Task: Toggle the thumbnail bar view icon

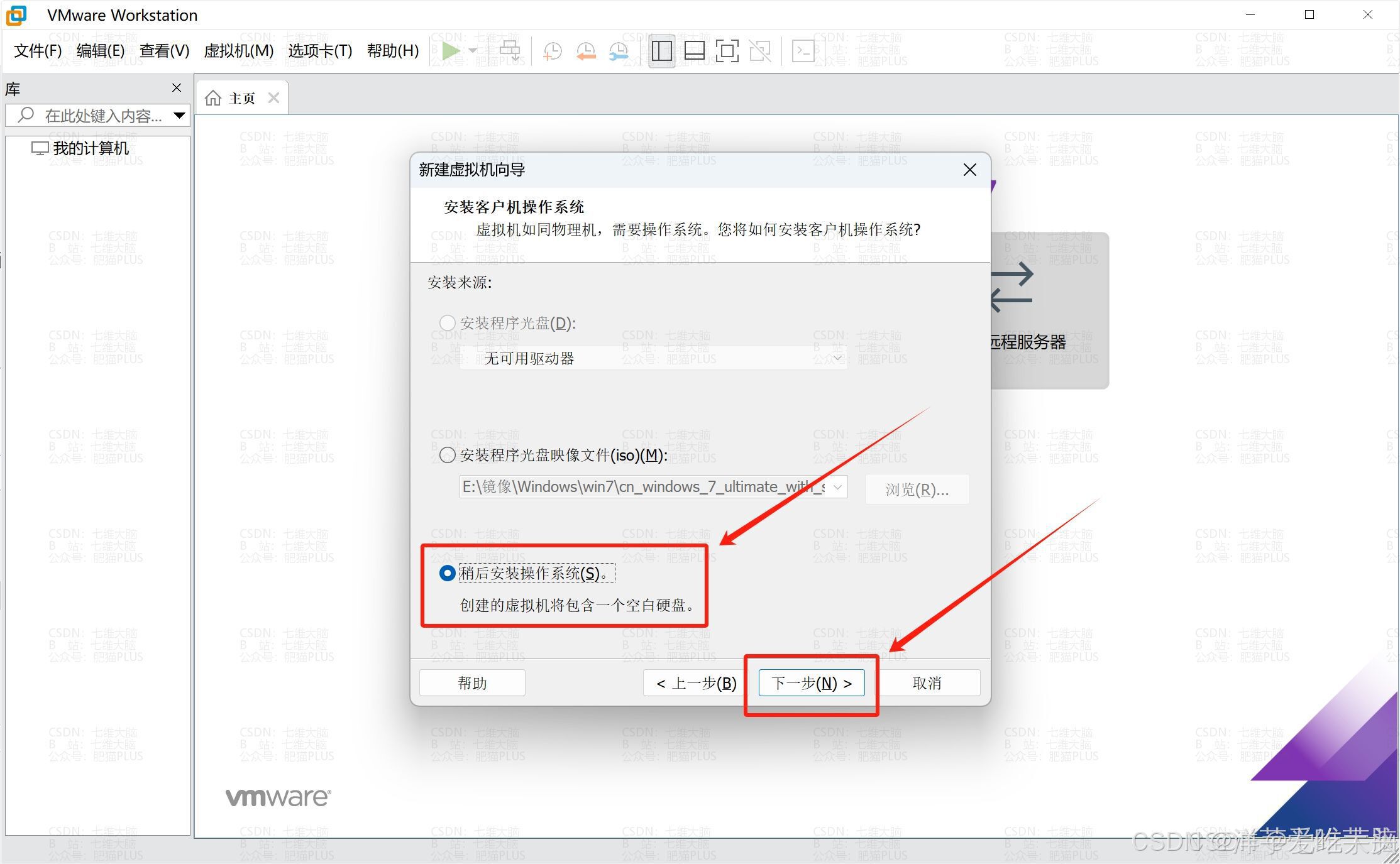Action: click(x=694, y=51)
